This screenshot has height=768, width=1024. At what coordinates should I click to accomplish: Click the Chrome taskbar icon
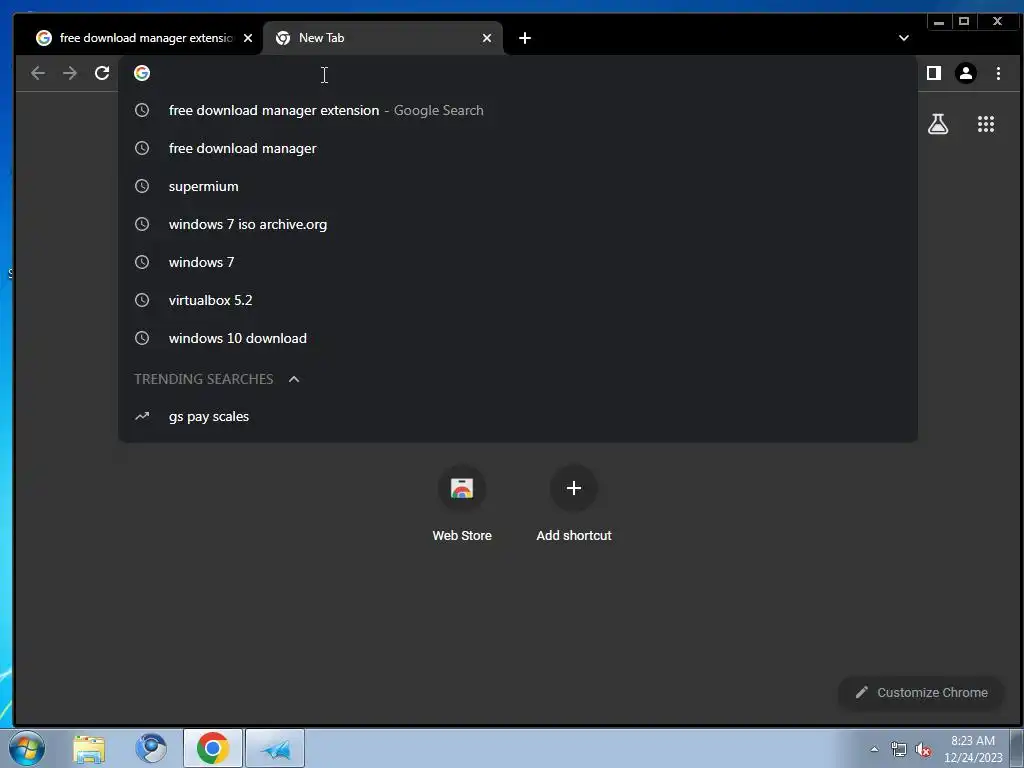point(212,748)
